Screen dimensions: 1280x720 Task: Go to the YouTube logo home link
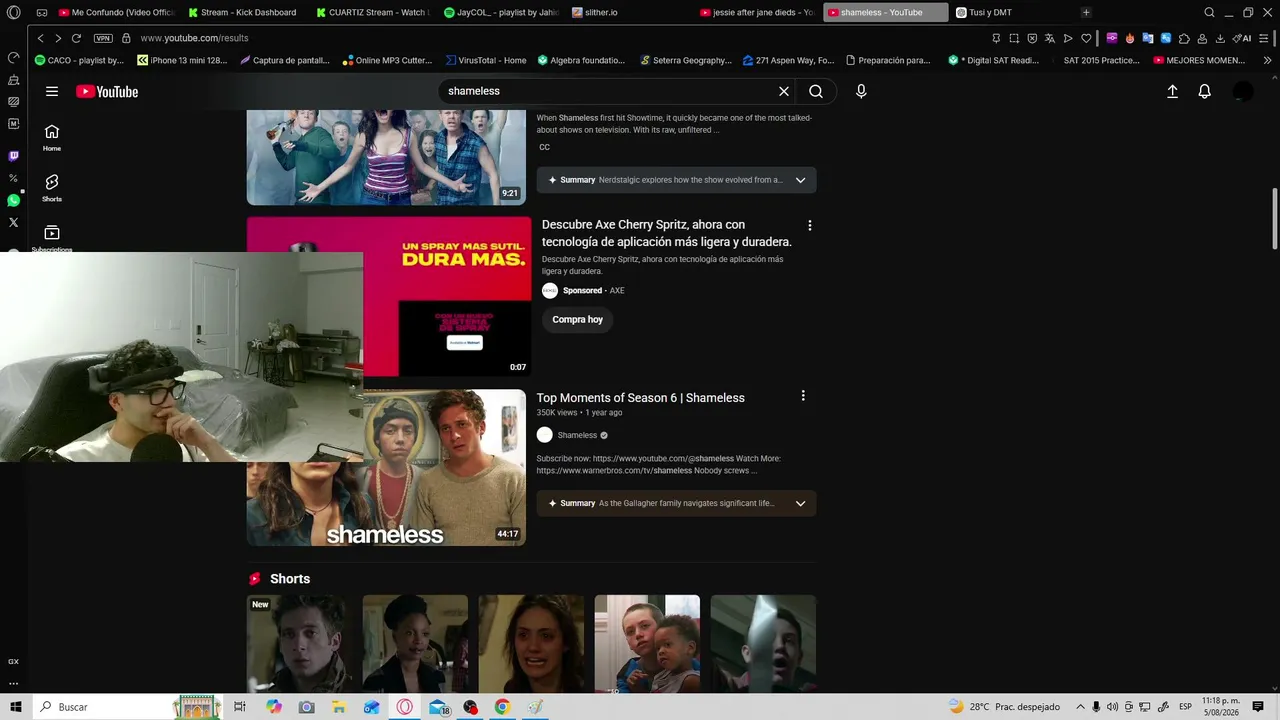click(107, 92)
